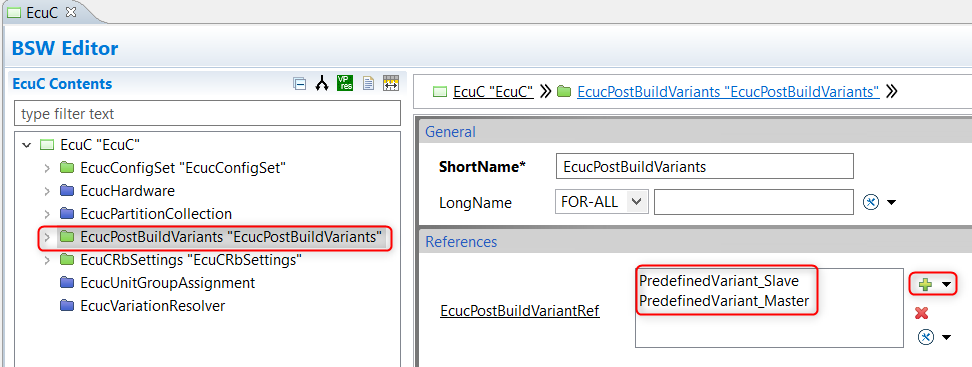
Task: Click the grid layout icon in contents toolbar
Action: pyautogui.click(x=391, y=84)
